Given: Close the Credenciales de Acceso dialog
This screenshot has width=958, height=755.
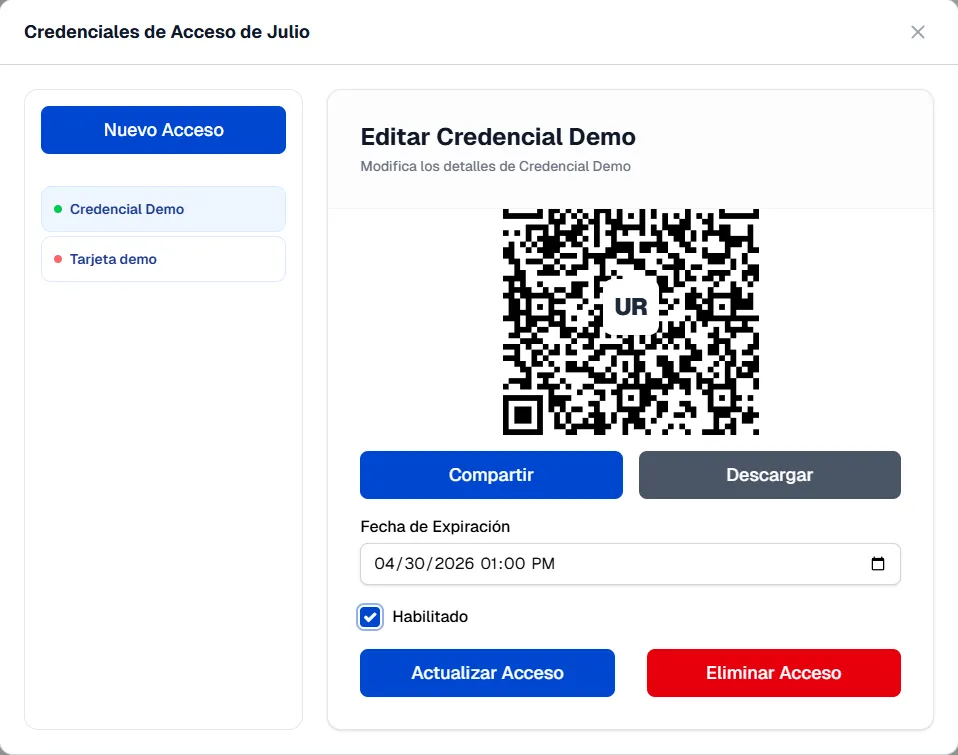Looking at the screenshot, I should 917,32.
